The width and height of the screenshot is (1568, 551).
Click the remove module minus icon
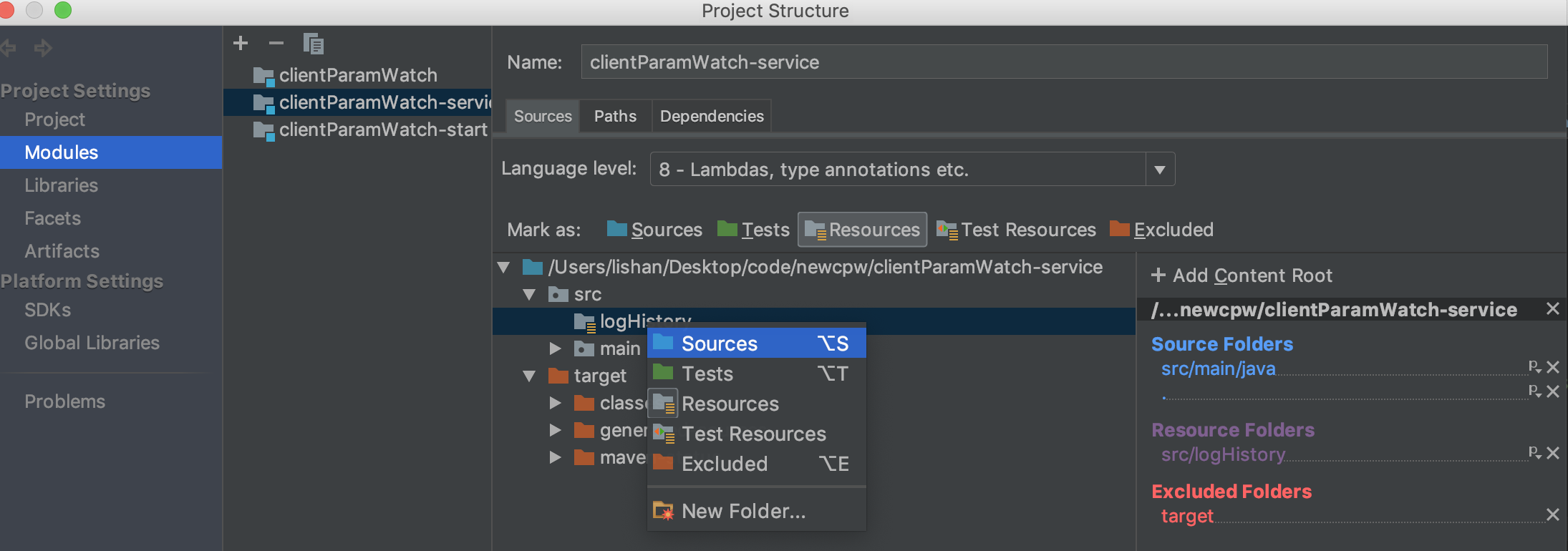(x=276, y=43)
